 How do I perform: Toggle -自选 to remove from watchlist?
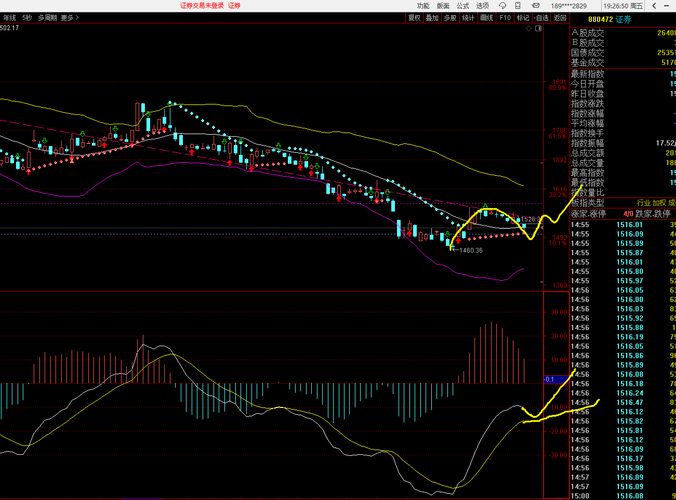pos(541,17)
